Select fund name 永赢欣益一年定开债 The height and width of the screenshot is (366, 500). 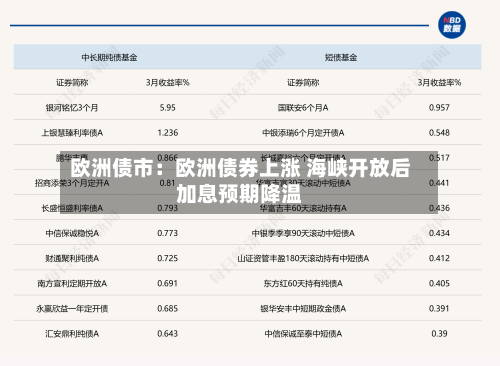tap(72, 309)
